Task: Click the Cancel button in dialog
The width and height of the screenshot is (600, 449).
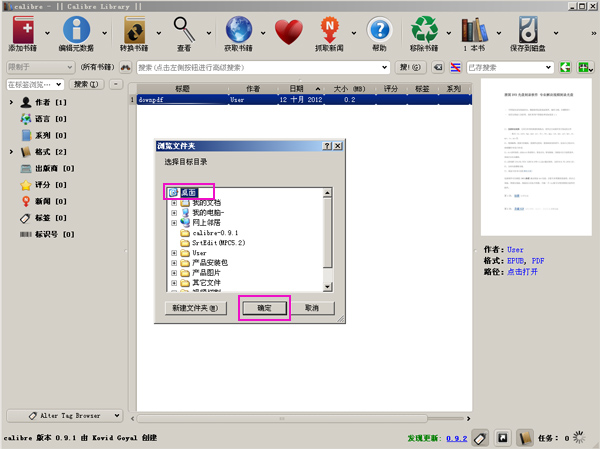Action: (312, 308)
